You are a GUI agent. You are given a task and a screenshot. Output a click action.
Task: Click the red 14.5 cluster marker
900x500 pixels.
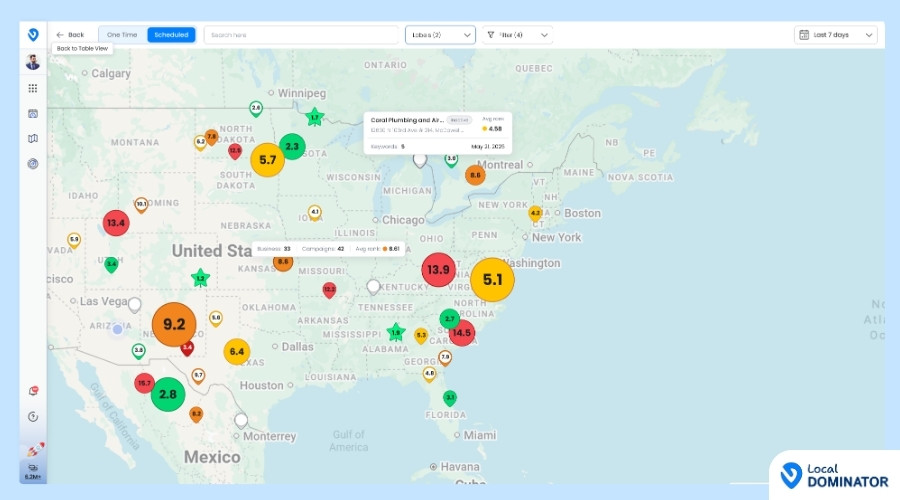(461, 332)
